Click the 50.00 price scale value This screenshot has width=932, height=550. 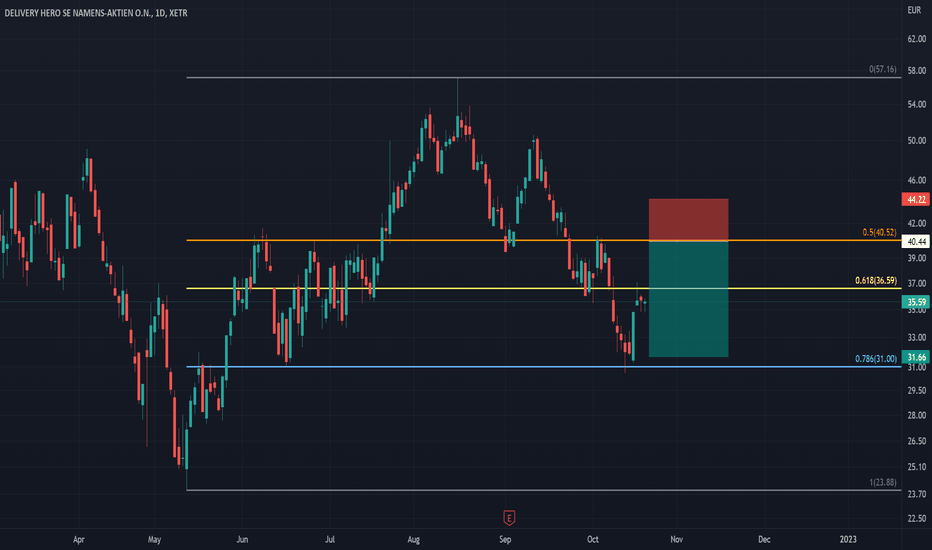(x=917, y=140)
